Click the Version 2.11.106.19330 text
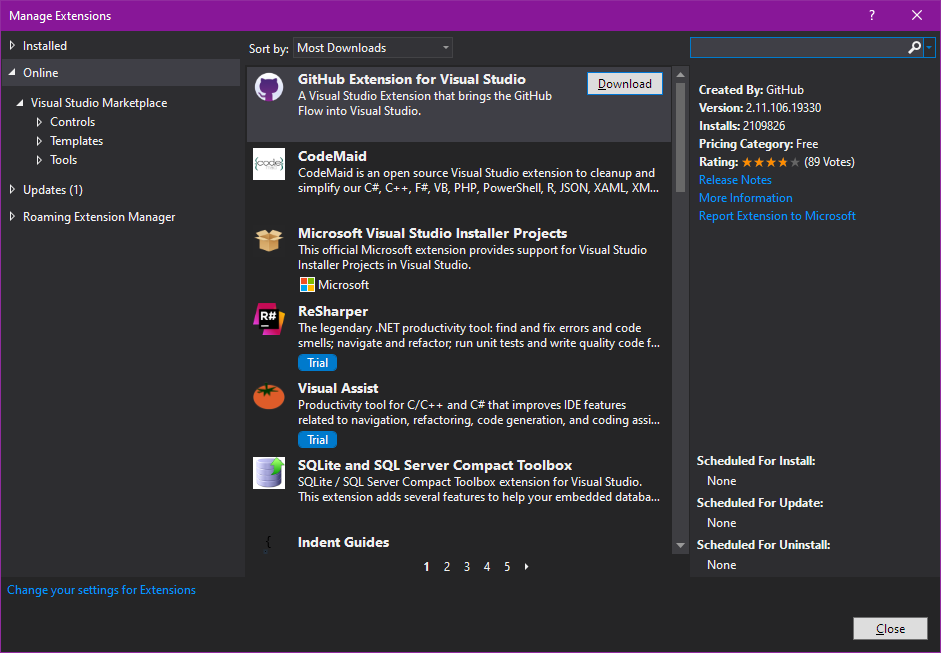Screen dimensions: 941x653 pyautogui.click(x=760, y=108)
